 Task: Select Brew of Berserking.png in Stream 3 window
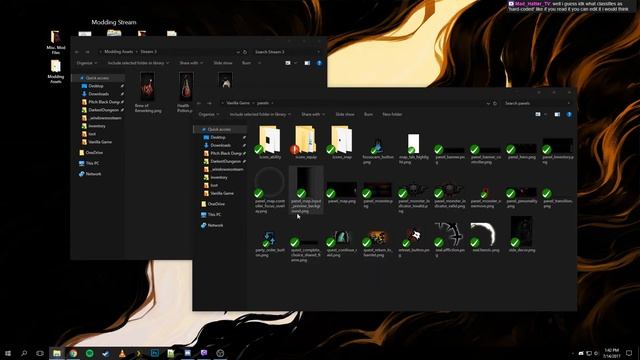148,92
